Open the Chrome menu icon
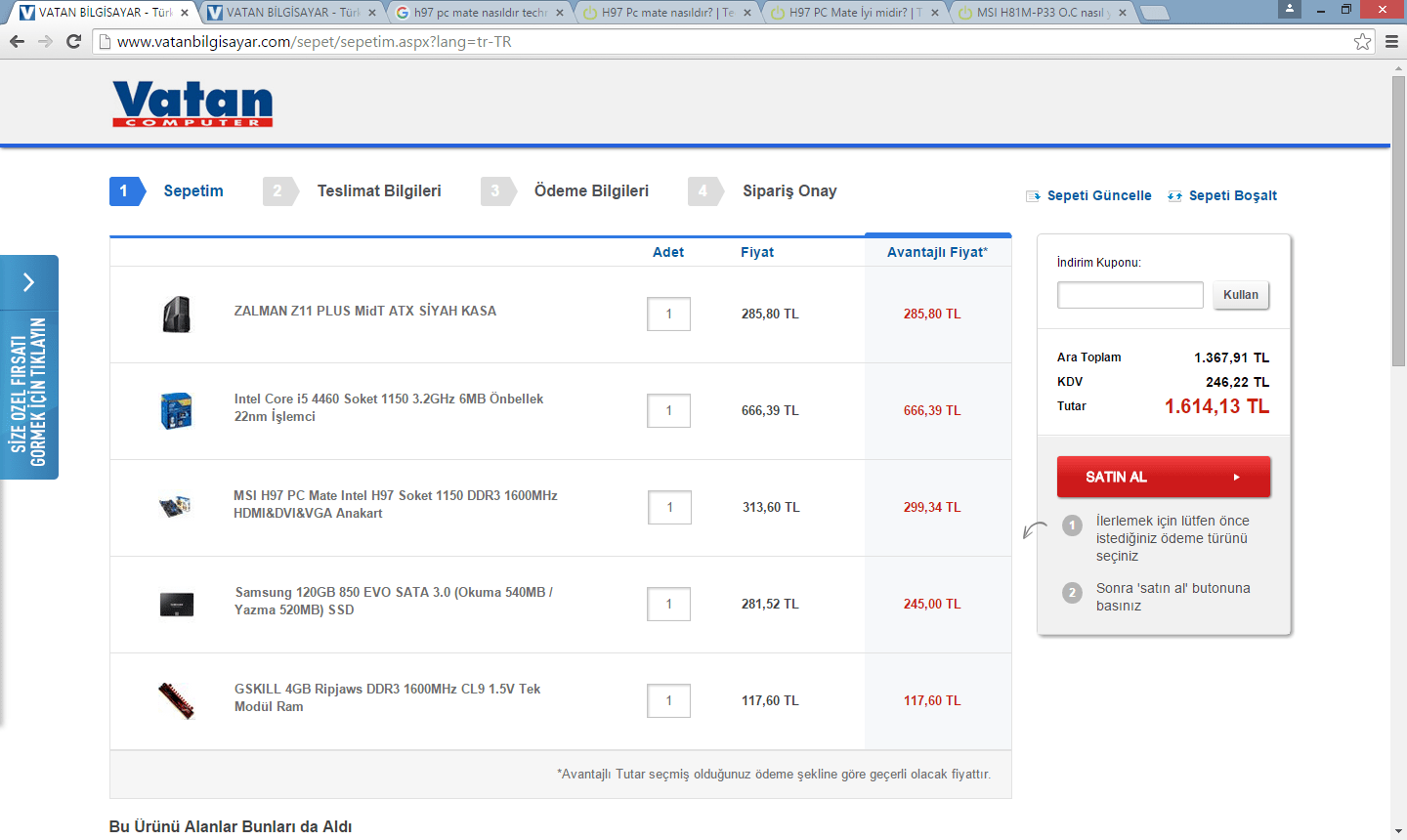 click(1391, 41)
